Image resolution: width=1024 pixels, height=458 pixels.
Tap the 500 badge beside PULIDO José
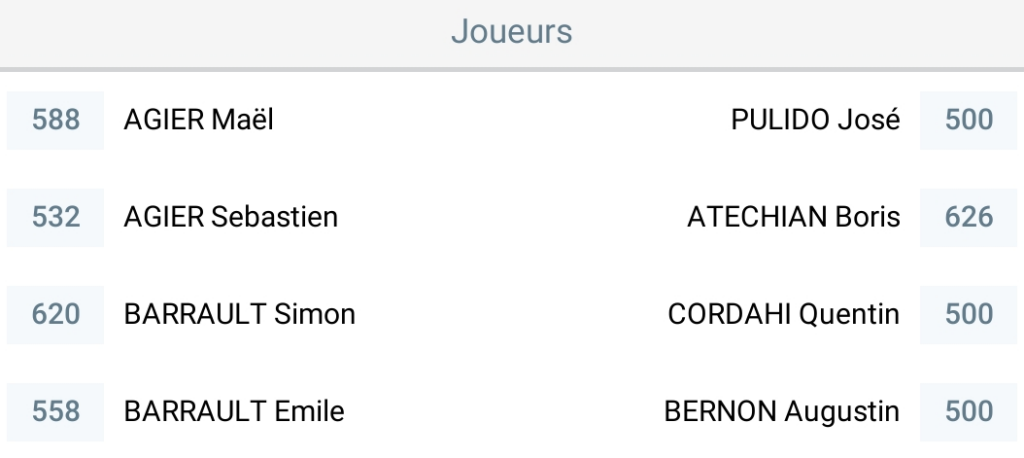point(968,120)
